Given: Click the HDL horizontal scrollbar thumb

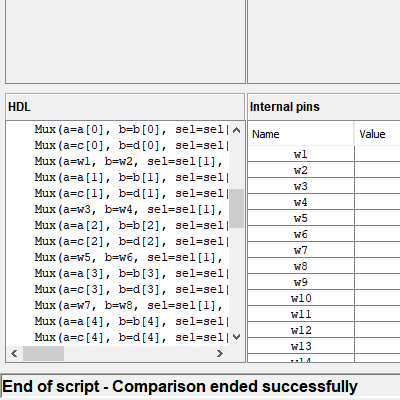Looking at the screenshot, I should tap(43, 353).
